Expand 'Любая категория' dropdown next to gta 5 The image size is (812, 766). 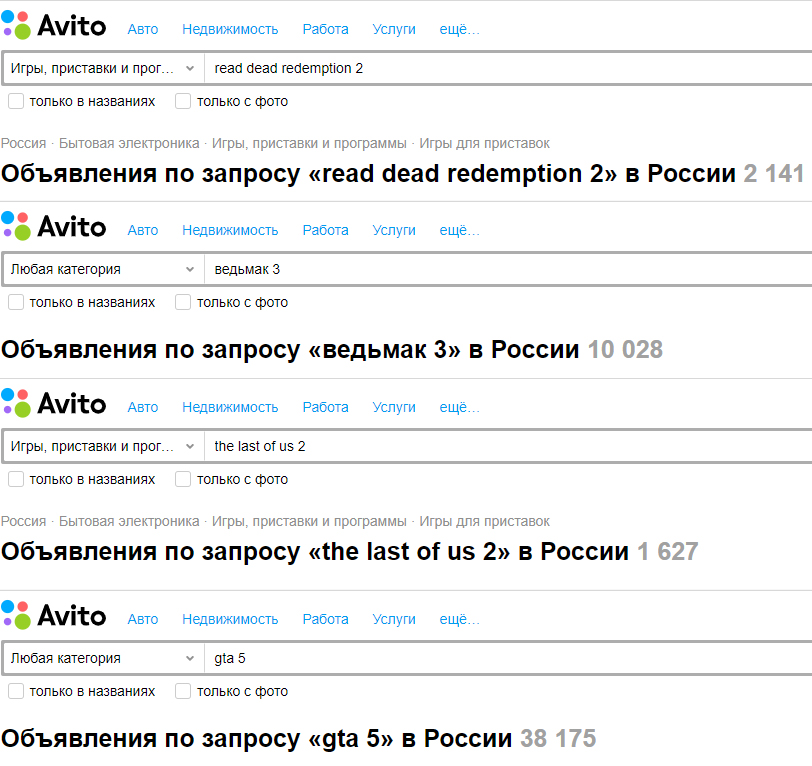tap(103, 659)
